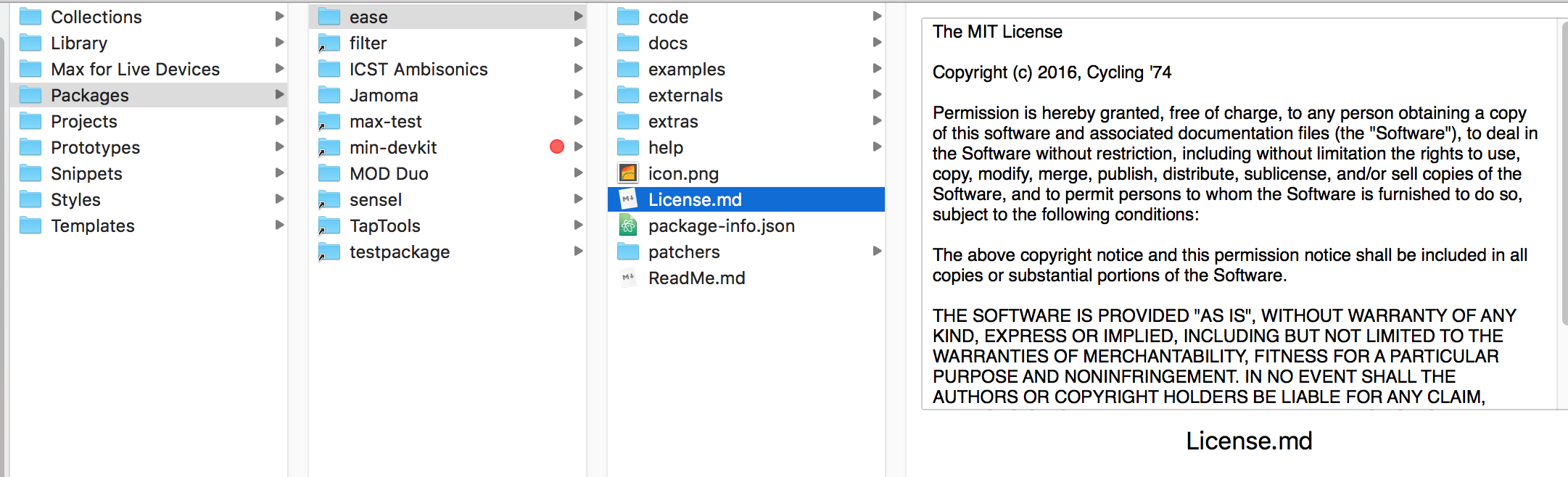This screenshot has height=477, width=1568.
Task: Expand the patchers folder arrow
Action: (x=877, y=251)
